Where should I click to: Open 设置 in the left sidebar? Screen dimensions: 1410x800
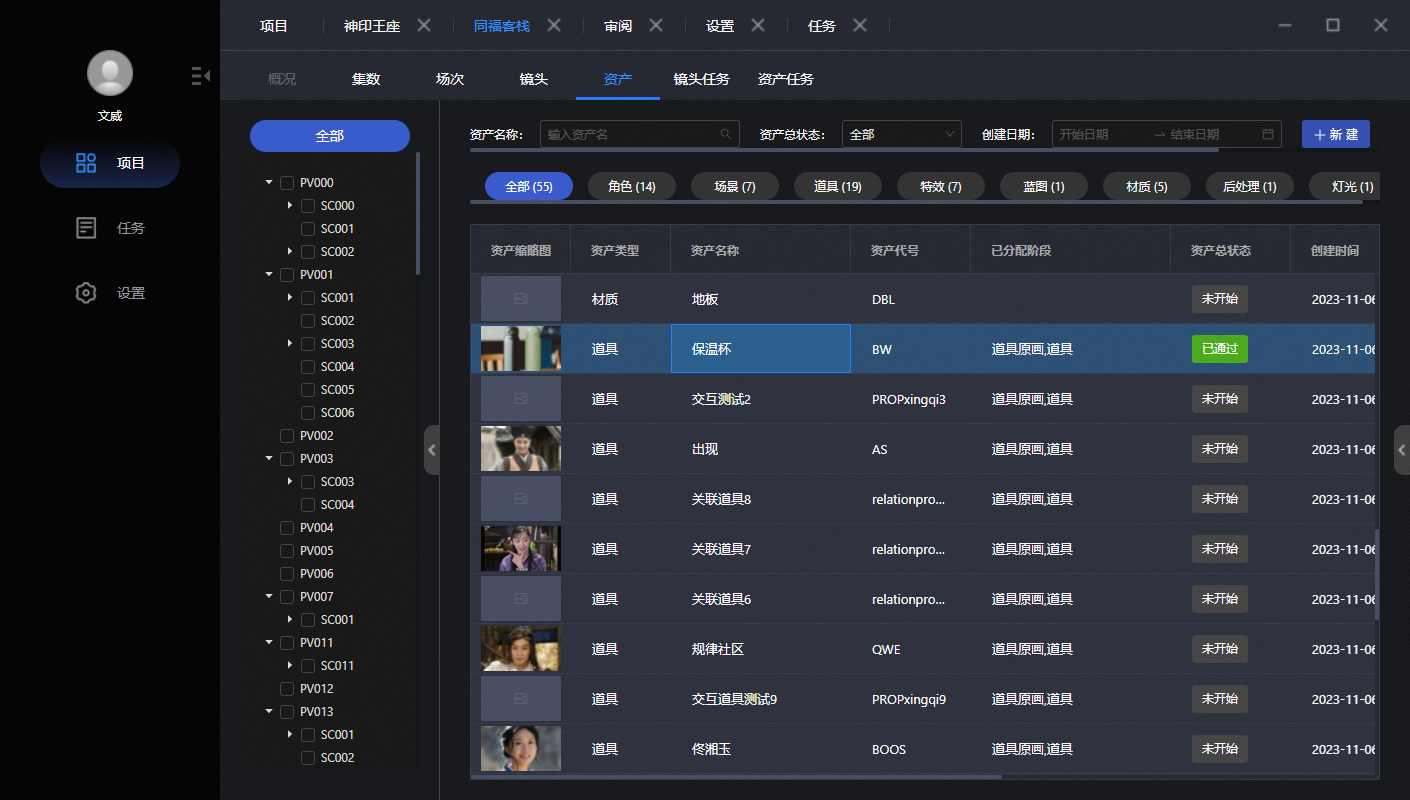pyautogui.click(x=110, y=293)
